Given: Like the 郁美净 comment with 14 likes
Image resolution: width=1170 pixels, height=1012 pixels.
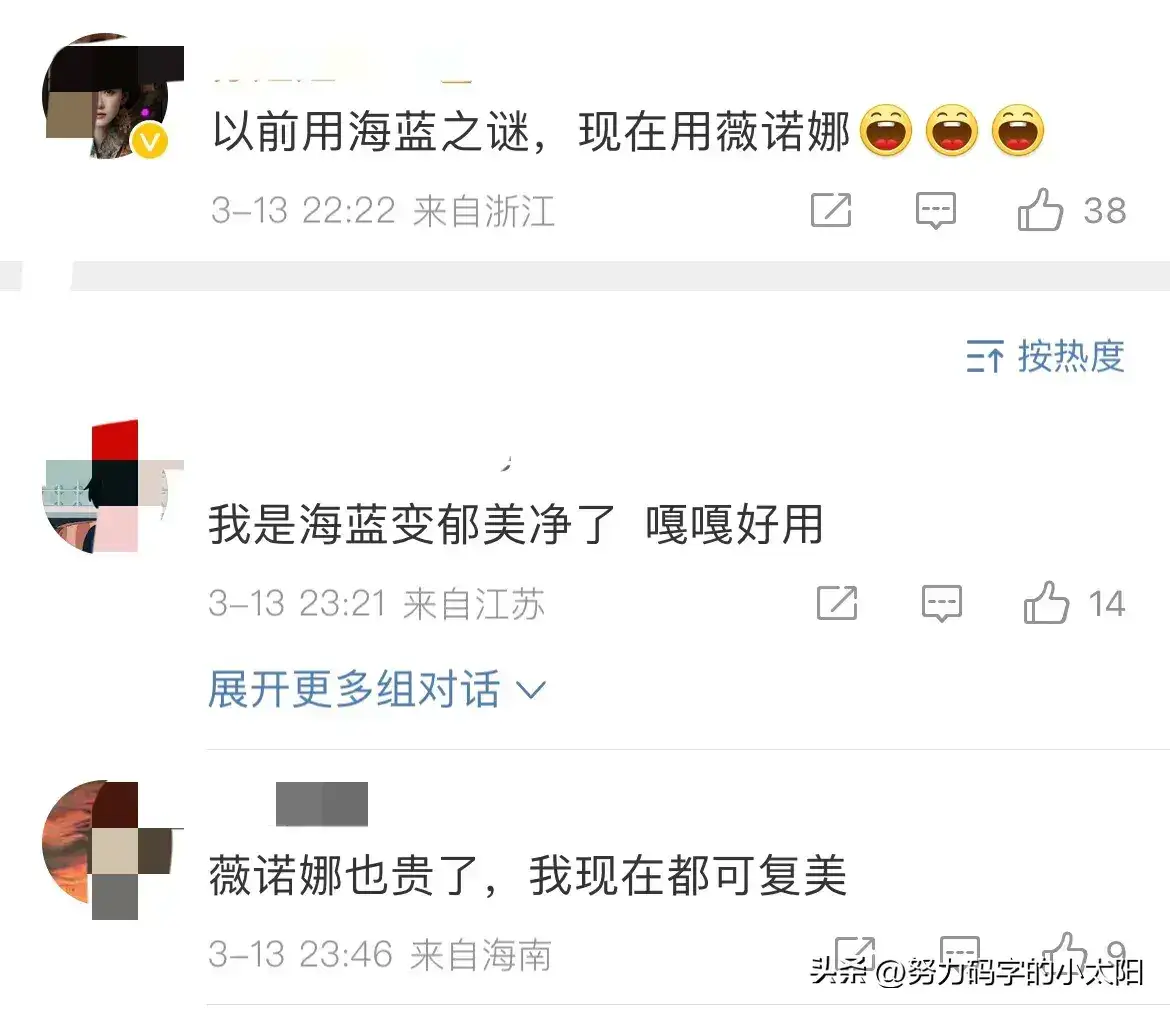Looking at the screenshot, I should (1046, 602).
